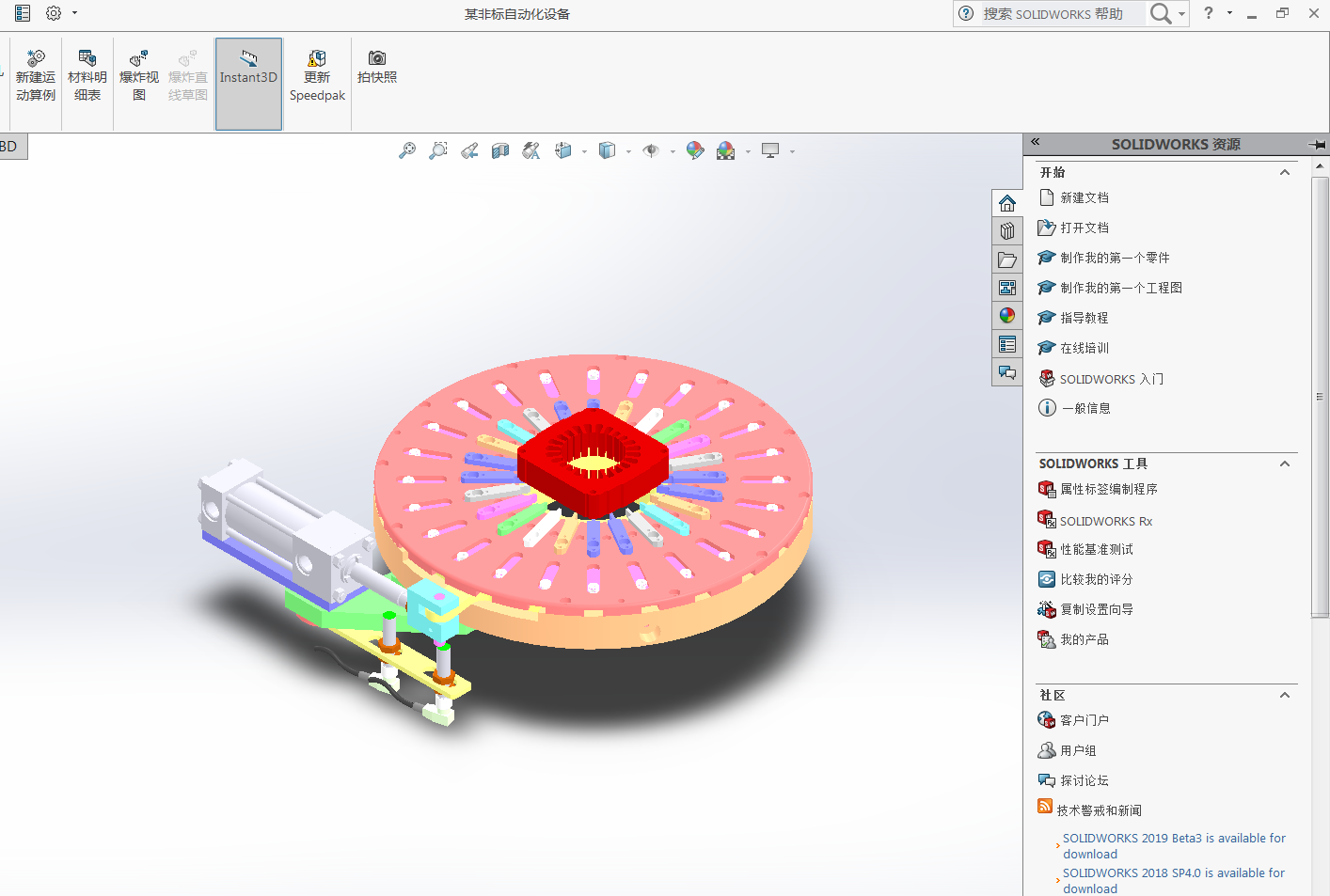Open the Appearances, Scenes and Decals tab
The height and width of the screenshot is (896, 1330).
point(1007,316)
